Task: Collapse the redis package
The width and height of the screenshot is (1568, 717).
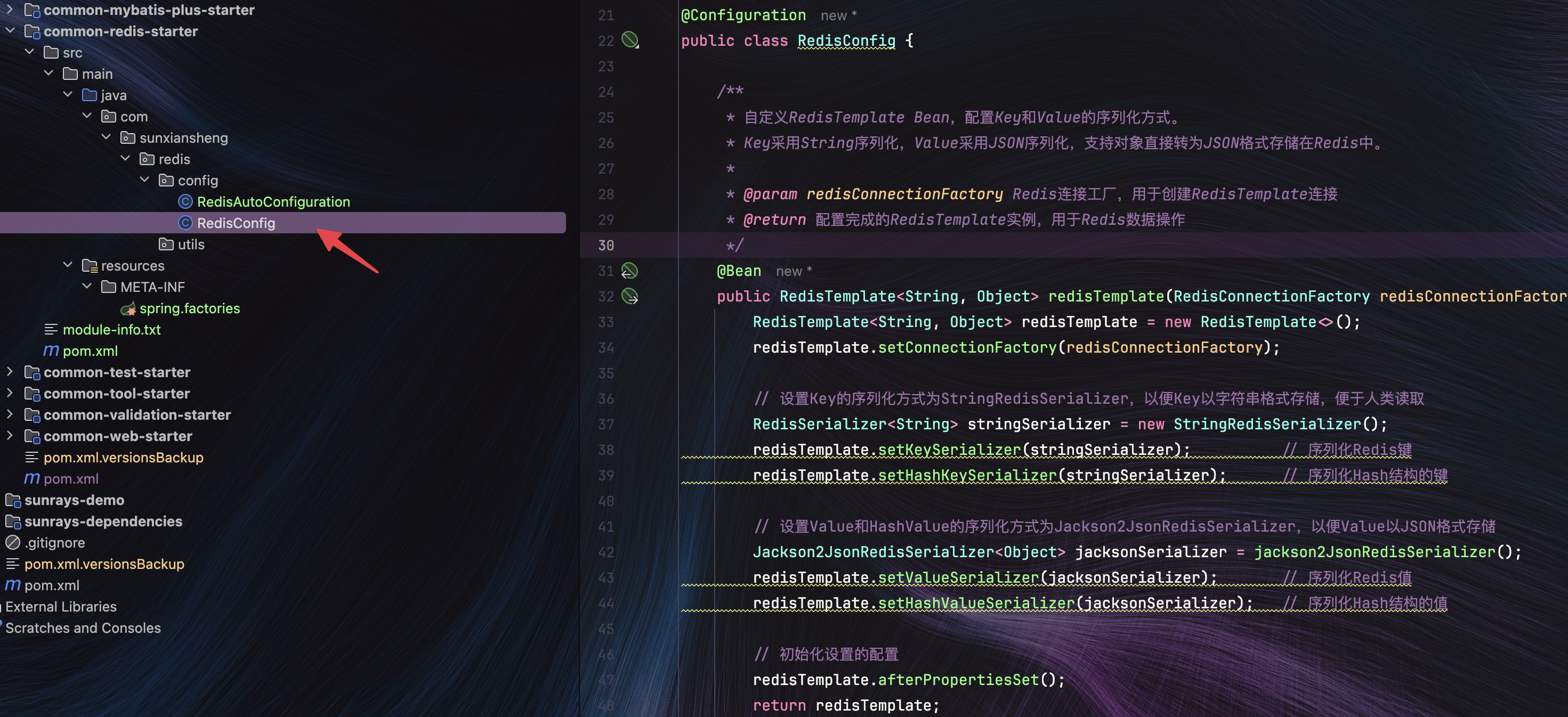Action: tap(125, 159)
